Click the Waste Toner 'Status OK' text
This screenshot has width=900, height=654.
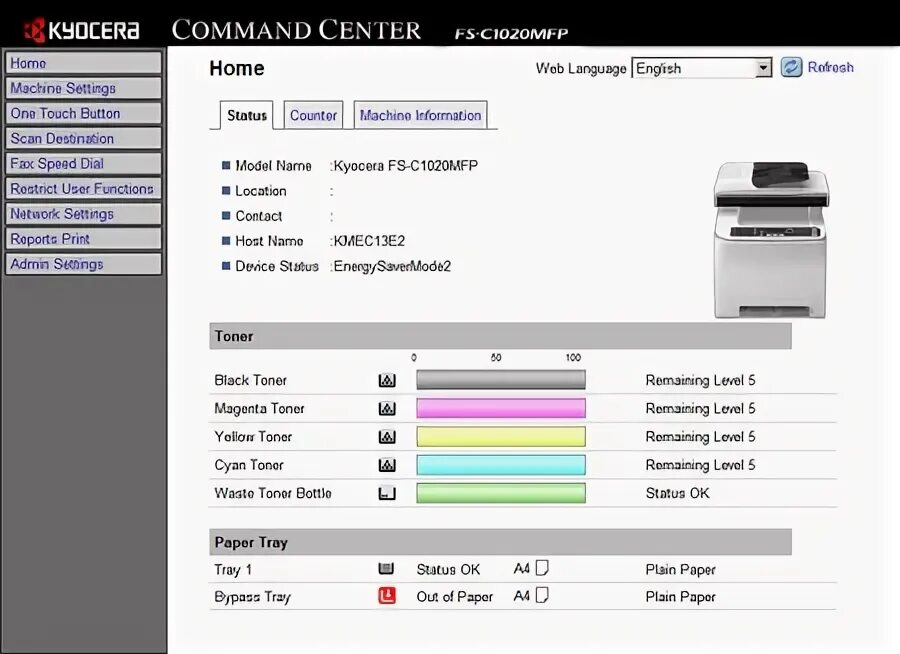[677, 493]
